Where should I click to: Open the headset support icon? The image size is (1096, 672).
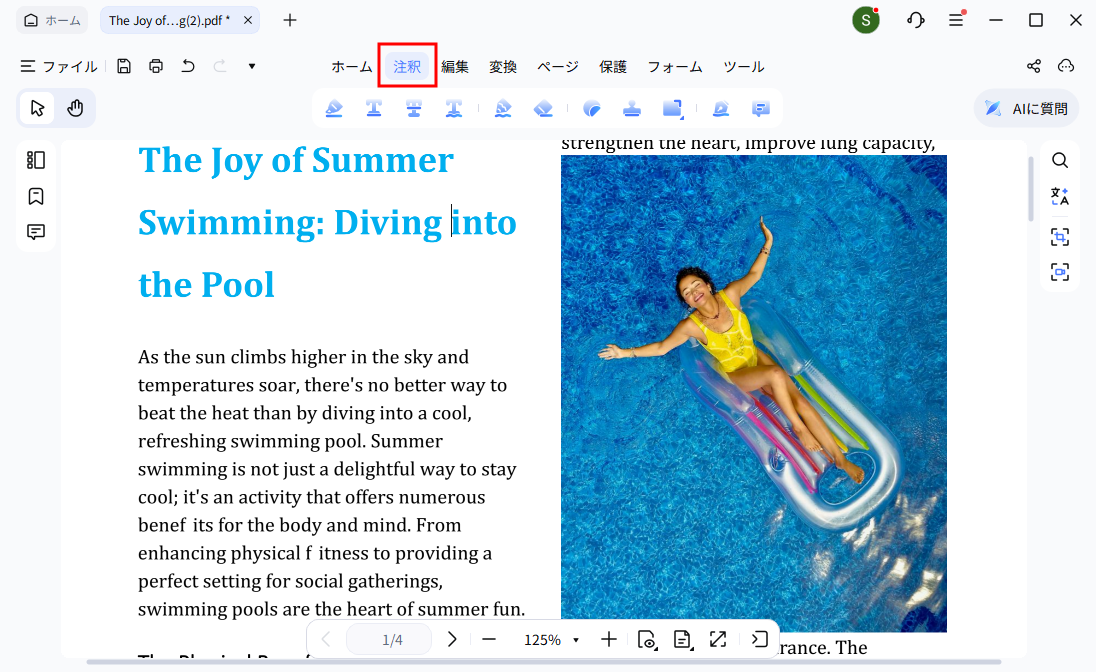pos(916,20)
